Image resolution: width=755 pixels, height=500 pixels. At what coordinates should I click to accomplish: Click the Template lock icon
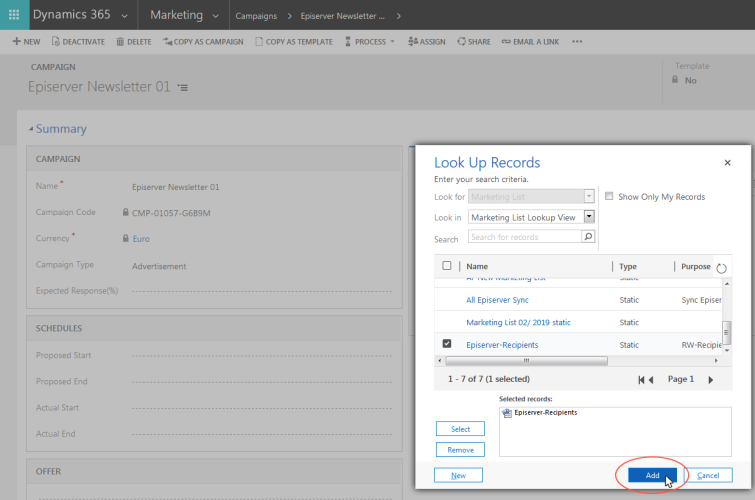675,79
